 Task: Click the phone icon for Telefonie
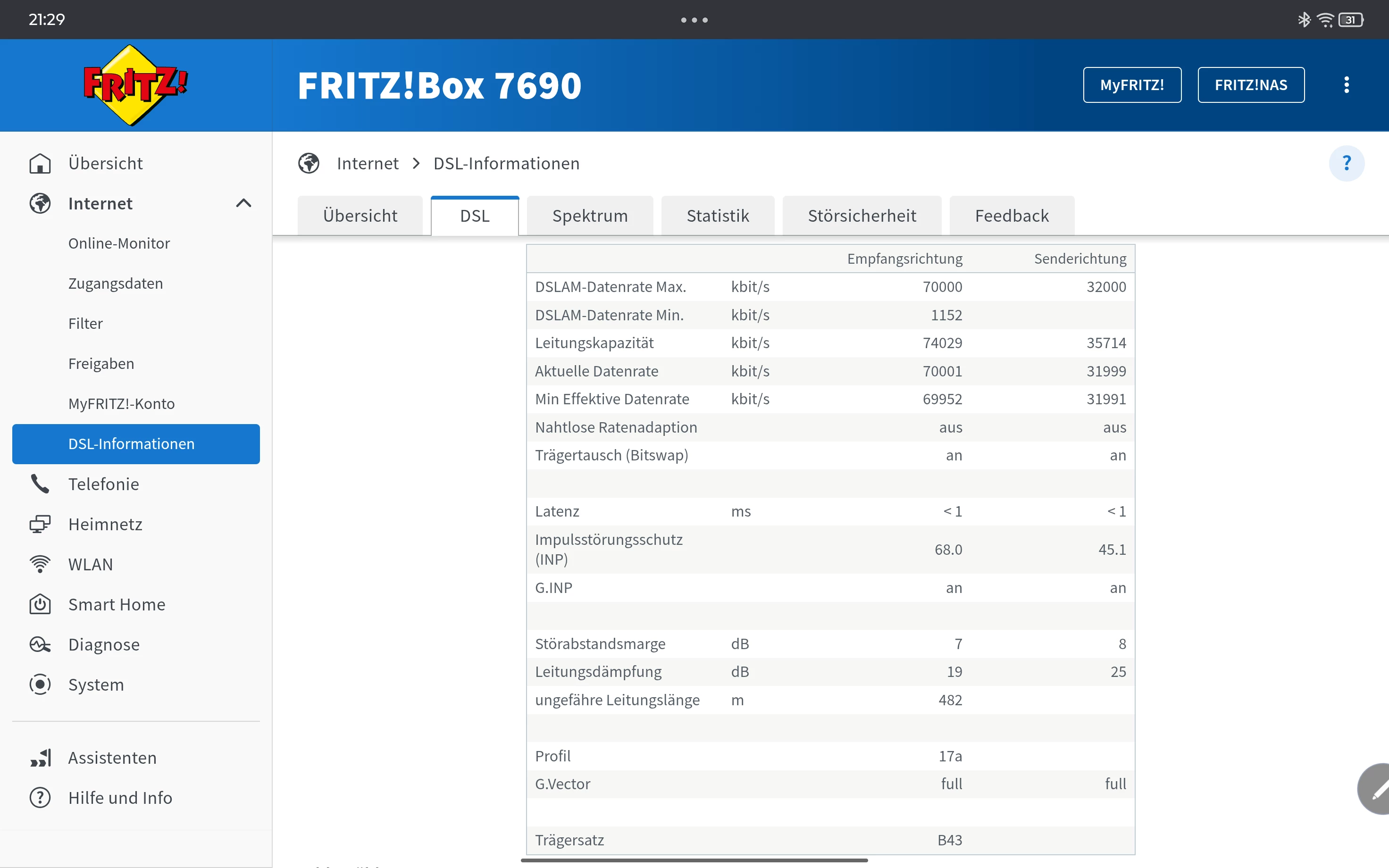(40, 484)
